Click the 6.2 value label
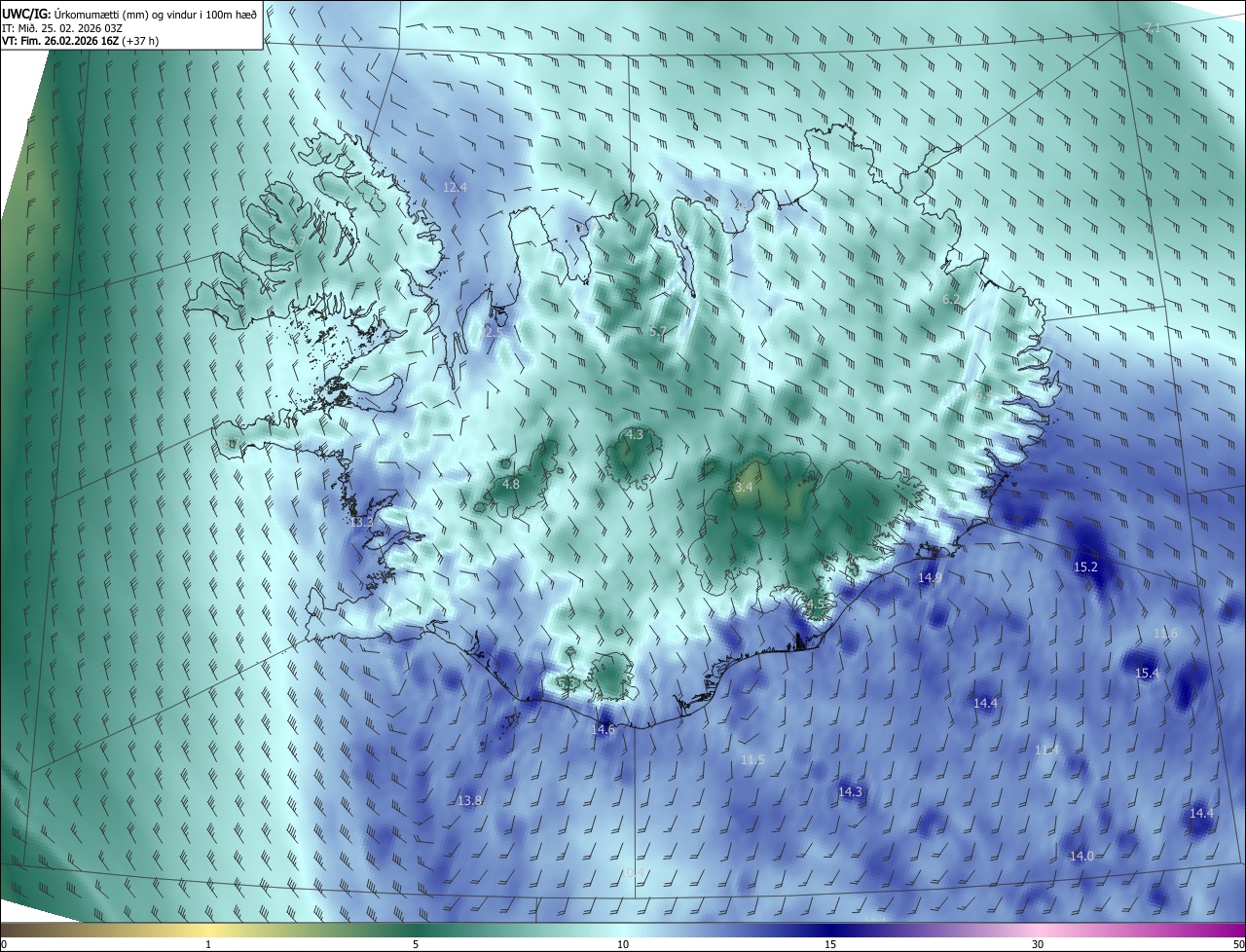The image size is (1246, 952). tap(951, 299)
